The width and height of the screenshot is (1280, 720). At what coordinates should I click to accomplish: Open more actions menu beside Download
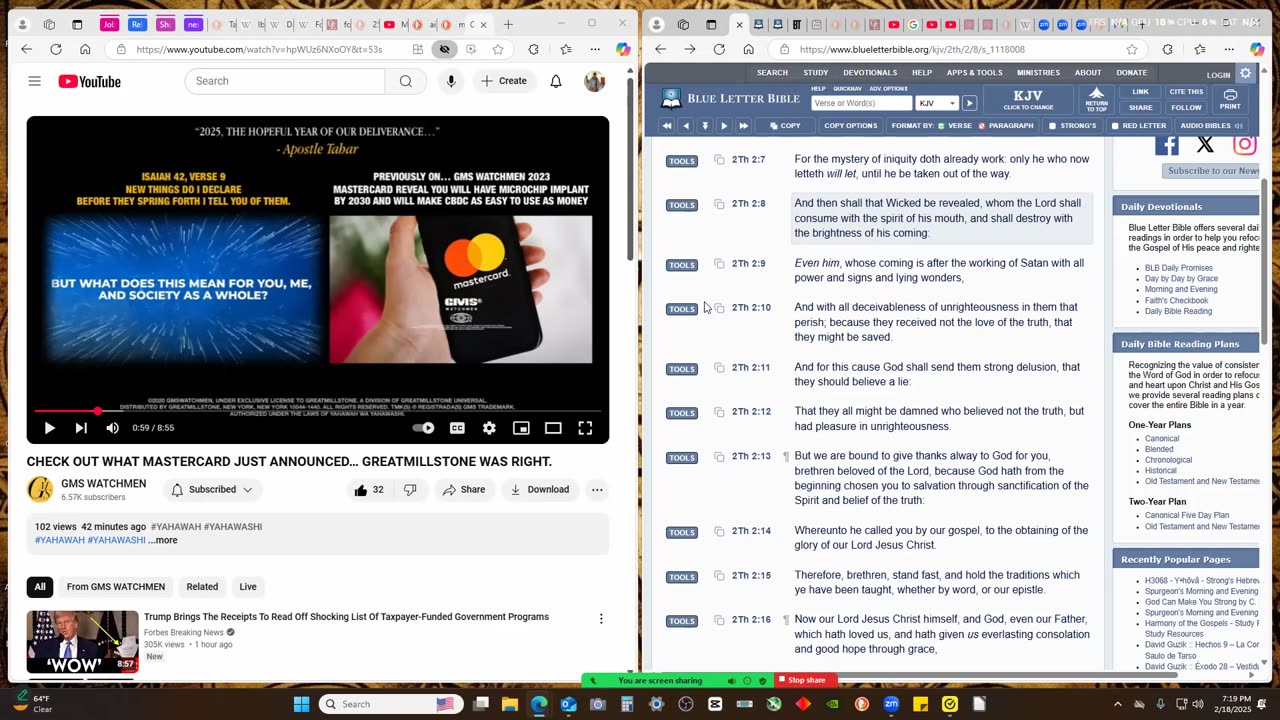(x=597, y=490)
